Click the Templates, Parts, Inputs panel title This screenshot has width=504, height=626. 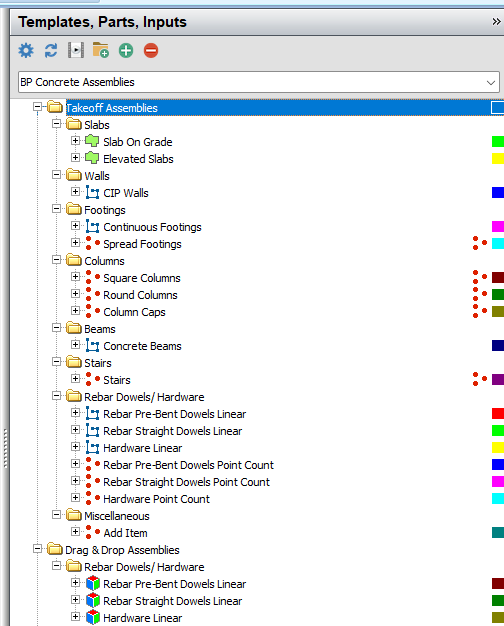click(103, 22)
